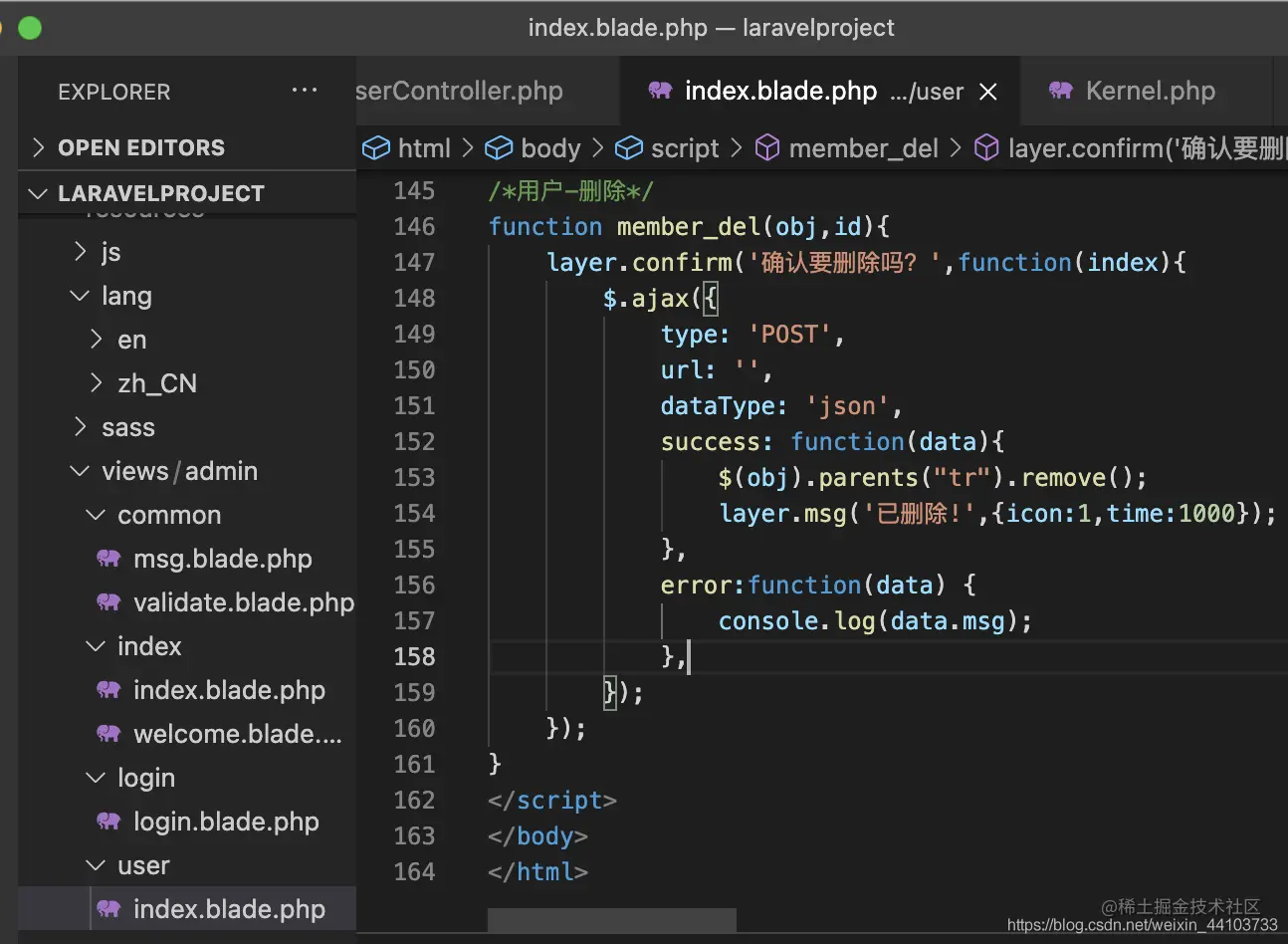Click the green window zoom button
Image resolution: width=1288 pixels, height=944 pixels.
point(30,28)
